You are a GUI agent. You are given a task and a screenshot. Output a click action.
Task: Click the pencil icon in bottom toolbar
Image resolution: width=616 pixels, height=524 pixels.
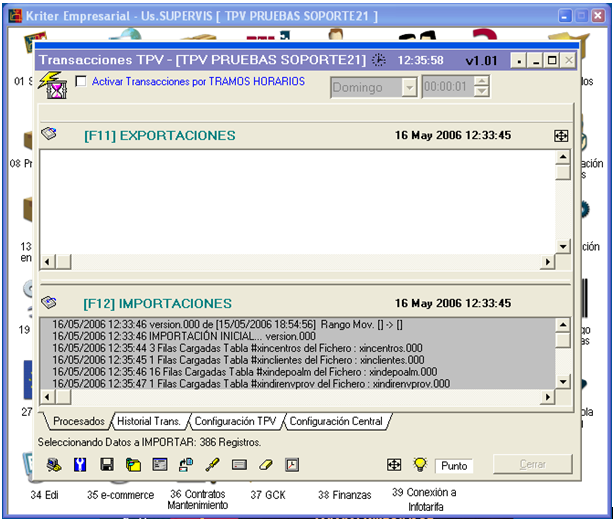pyautogui.click(x=212, y=465)
